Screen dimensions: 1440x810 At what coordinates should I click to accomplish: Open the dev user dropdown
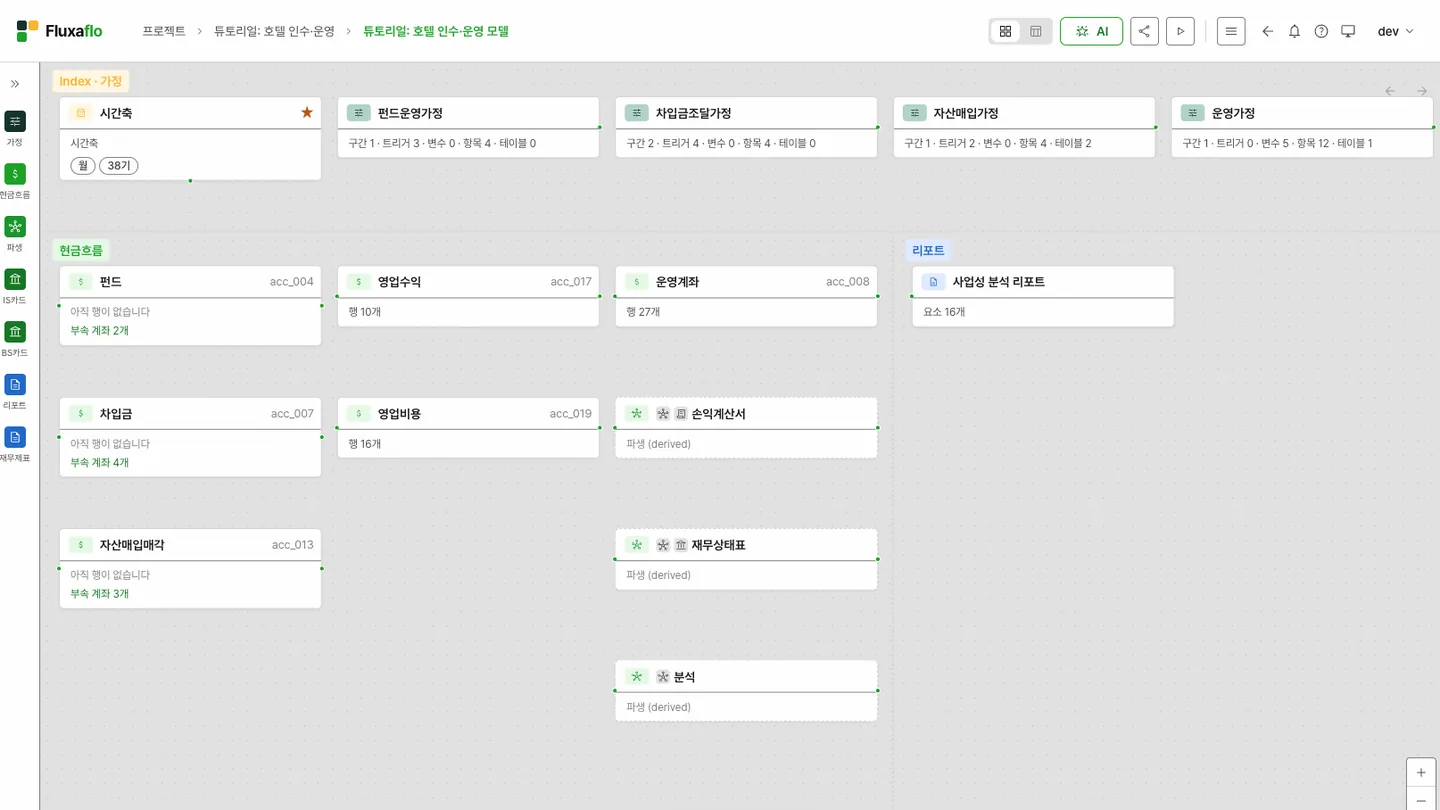[x=1395, y=31]
